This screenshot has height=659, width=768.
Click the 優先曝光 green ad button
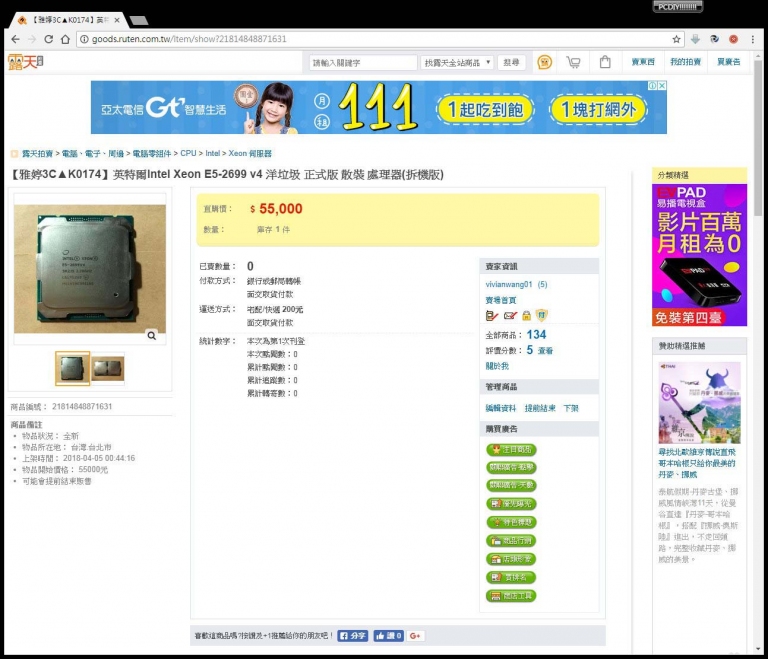point(511,504)
